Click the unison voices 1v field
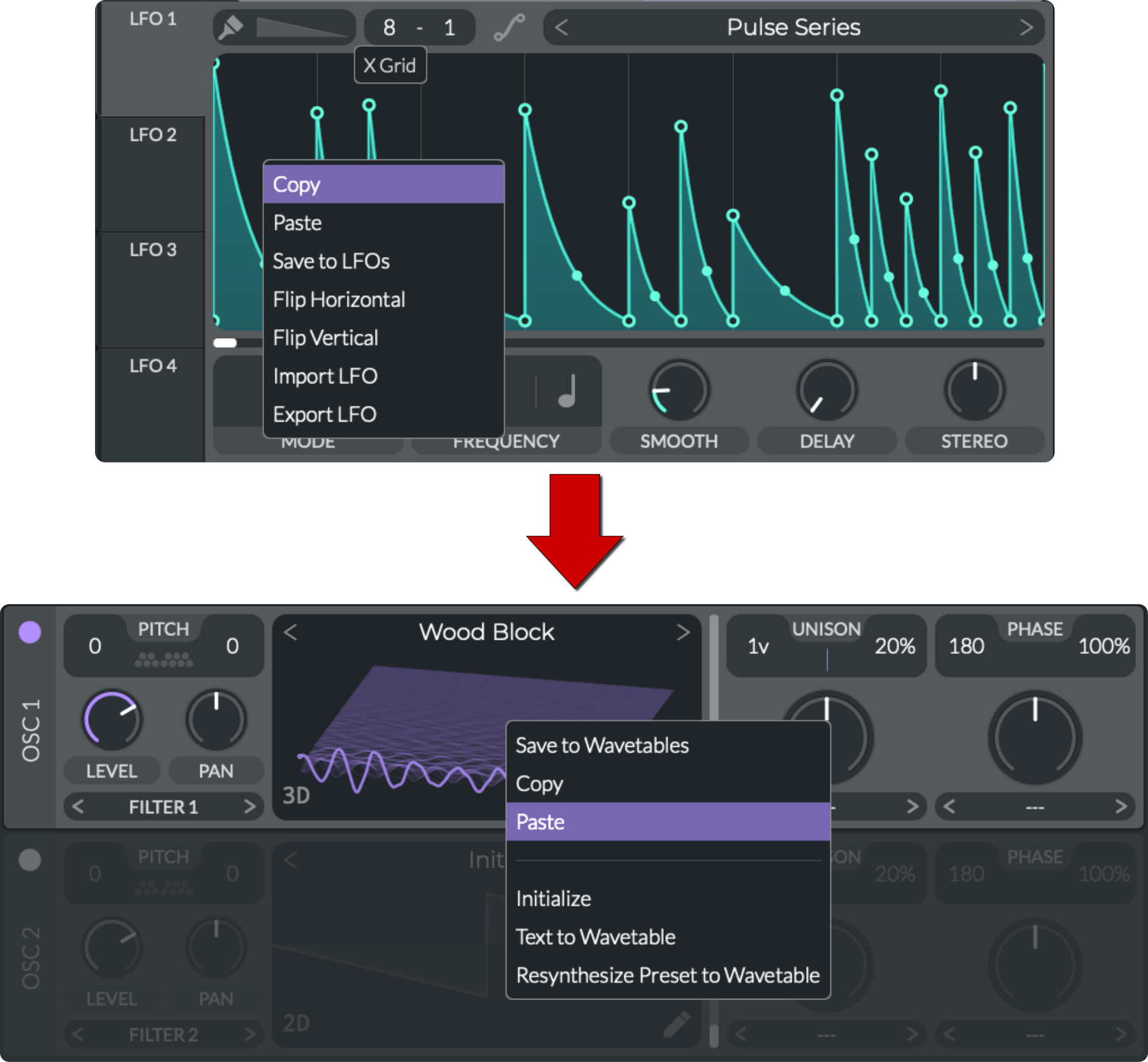 point(758,646)
